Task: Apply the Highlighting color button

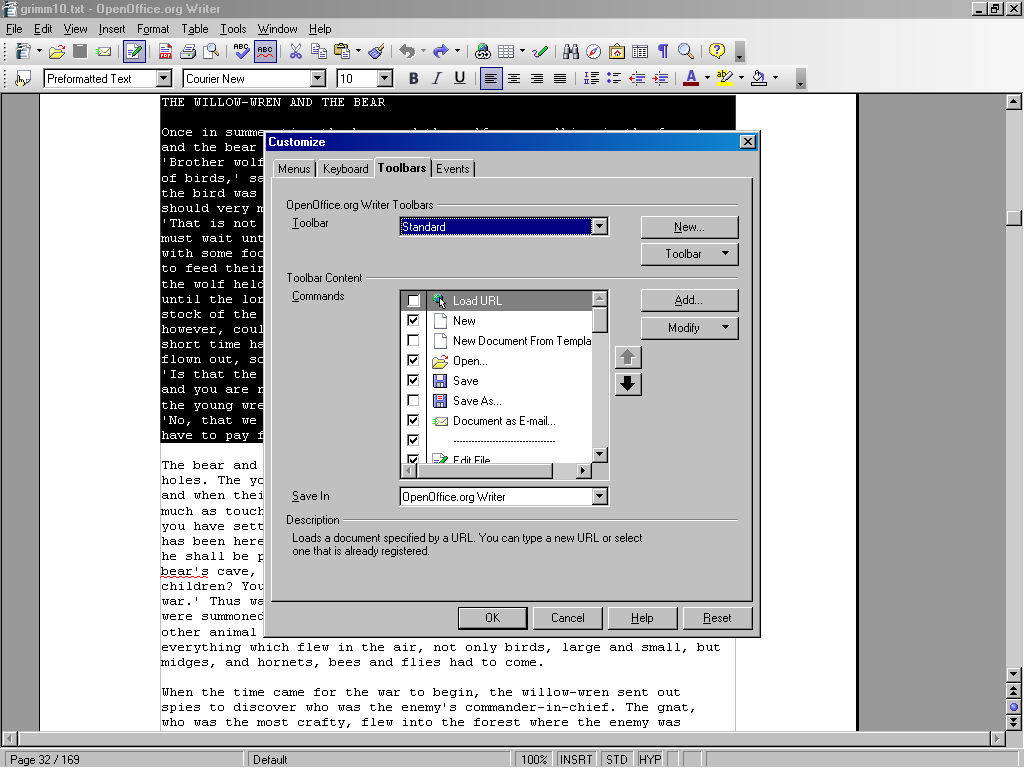Action: coord(724,79)
